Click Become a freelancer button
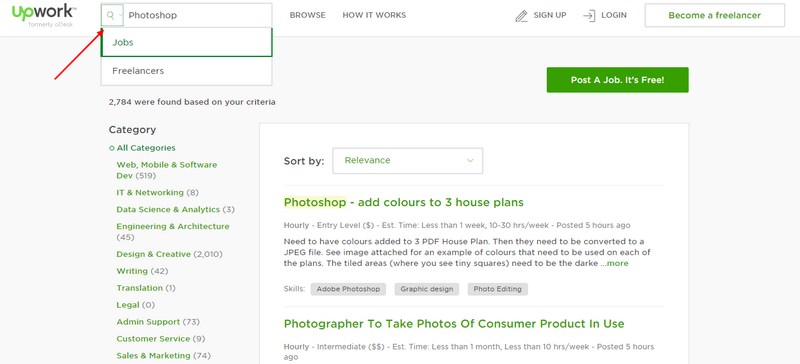Viewport: 800px width, 364px height. click(x=714, y=15)
